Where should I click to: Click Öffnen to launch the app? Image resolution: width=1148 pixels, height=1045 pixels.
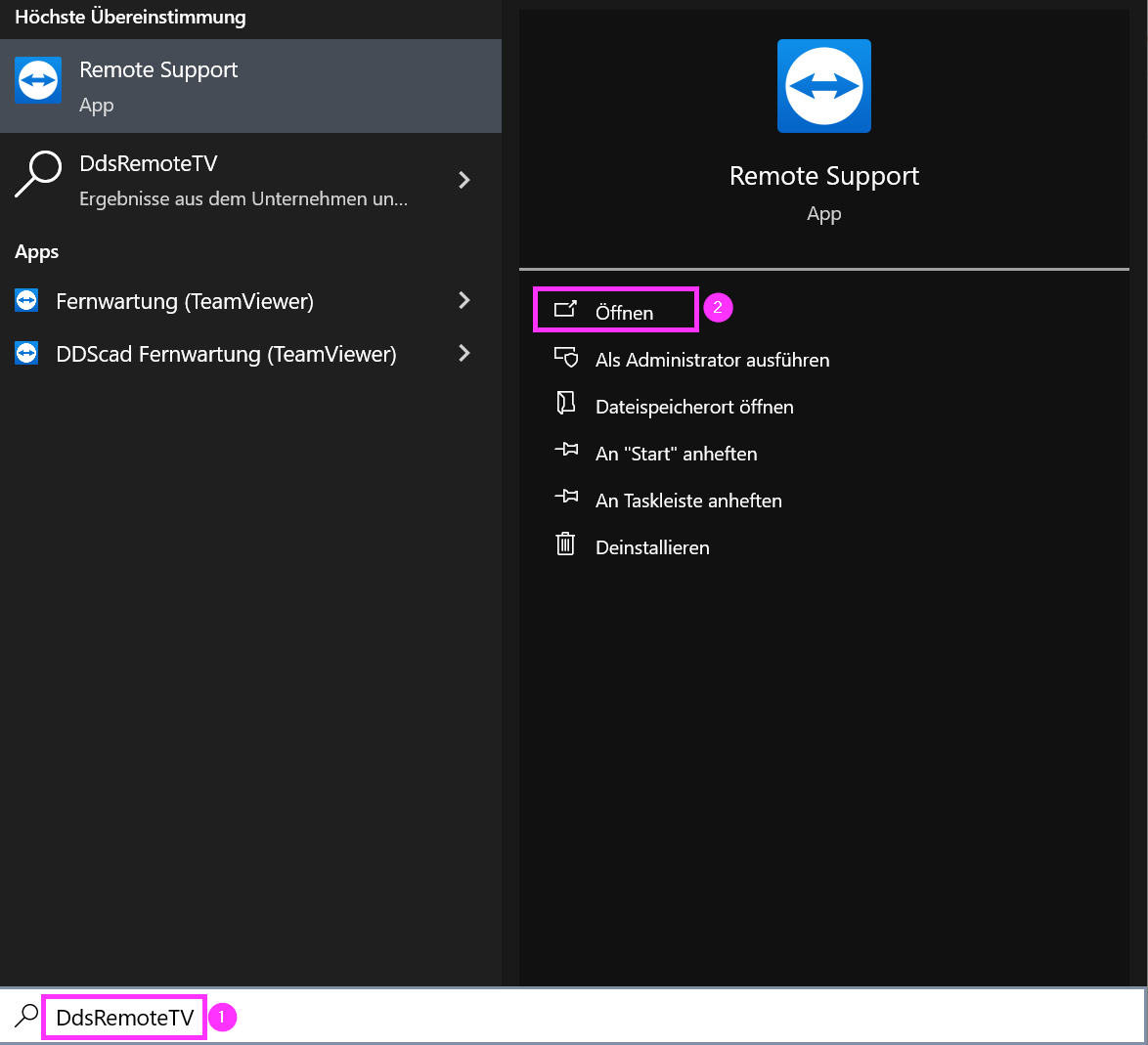(x=616, y=310)
